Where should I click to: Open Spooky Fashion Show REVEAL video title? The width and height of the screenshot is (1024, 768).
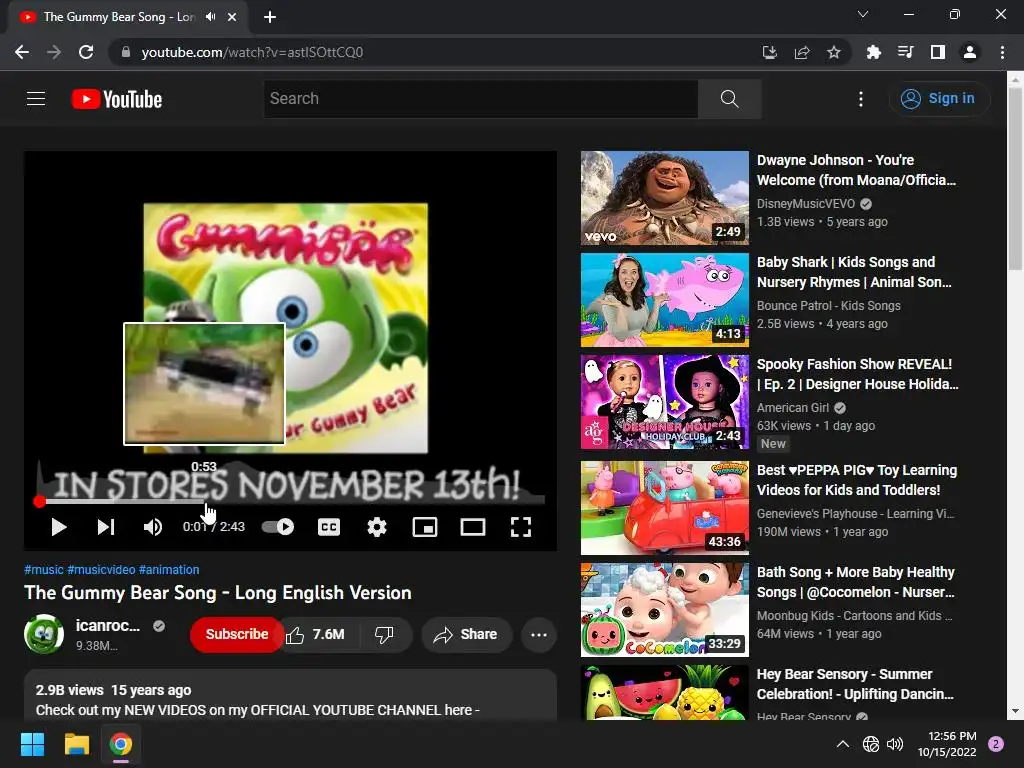857,374
